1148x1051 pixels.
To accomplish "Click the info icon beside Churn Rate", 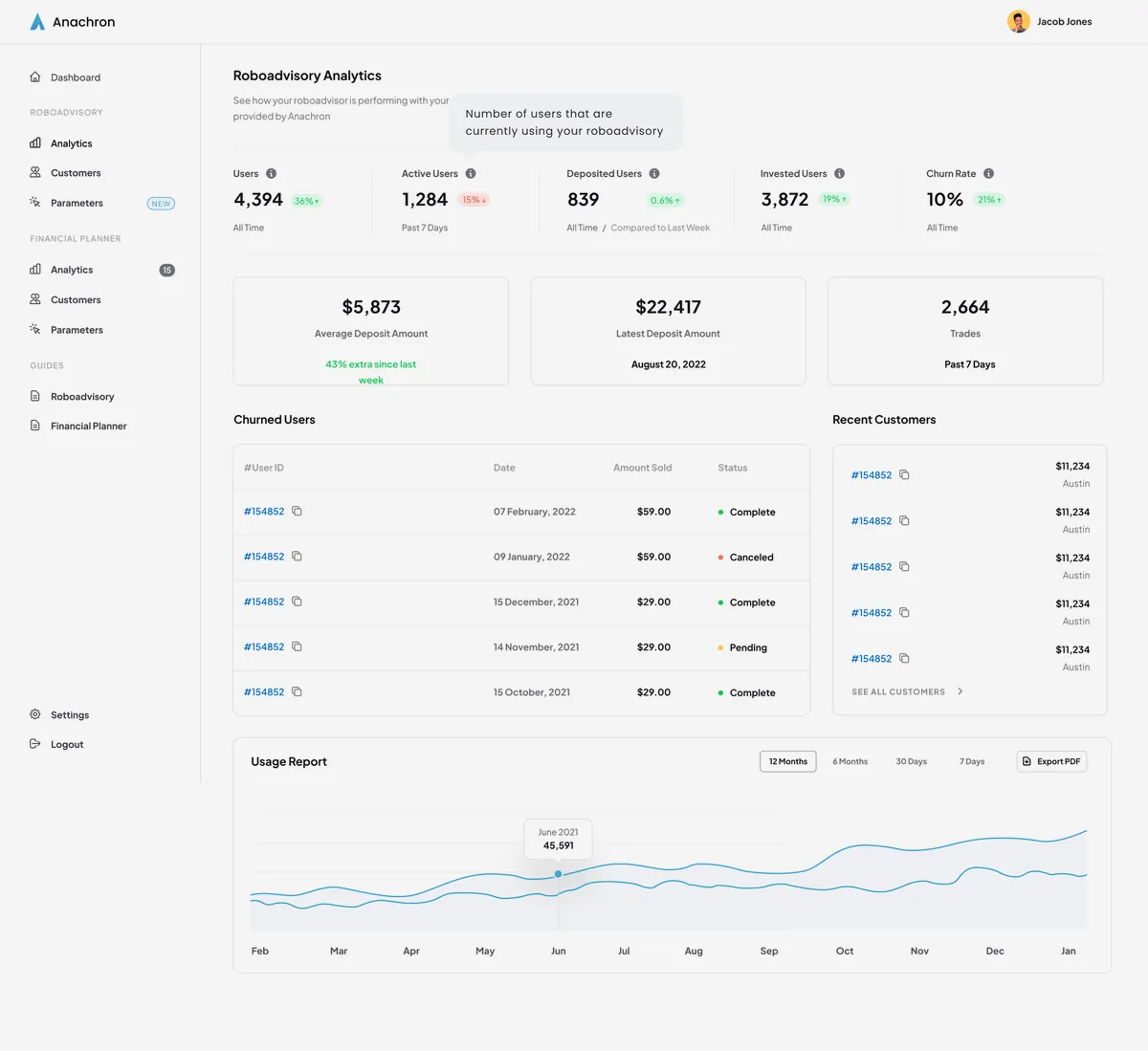I will click(989, 174).
